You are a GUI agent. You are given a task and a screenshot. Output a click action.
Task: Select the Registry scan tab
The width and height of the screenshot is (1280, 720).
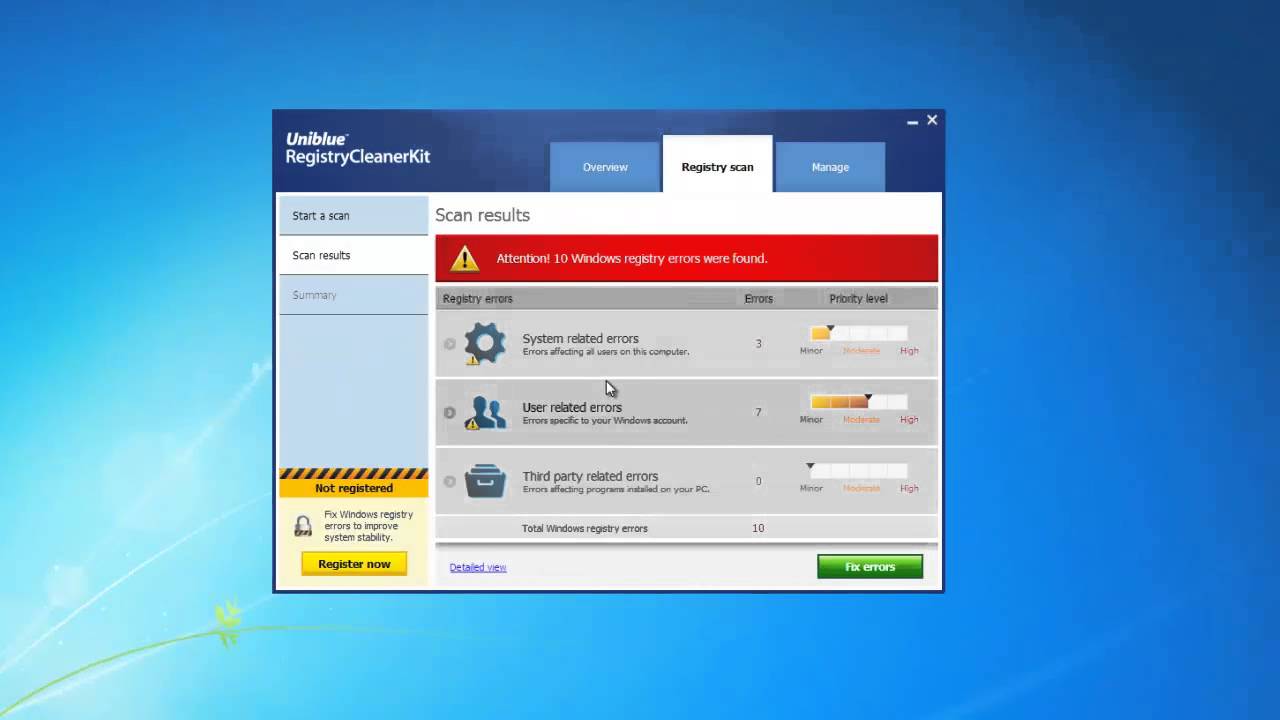717,164
